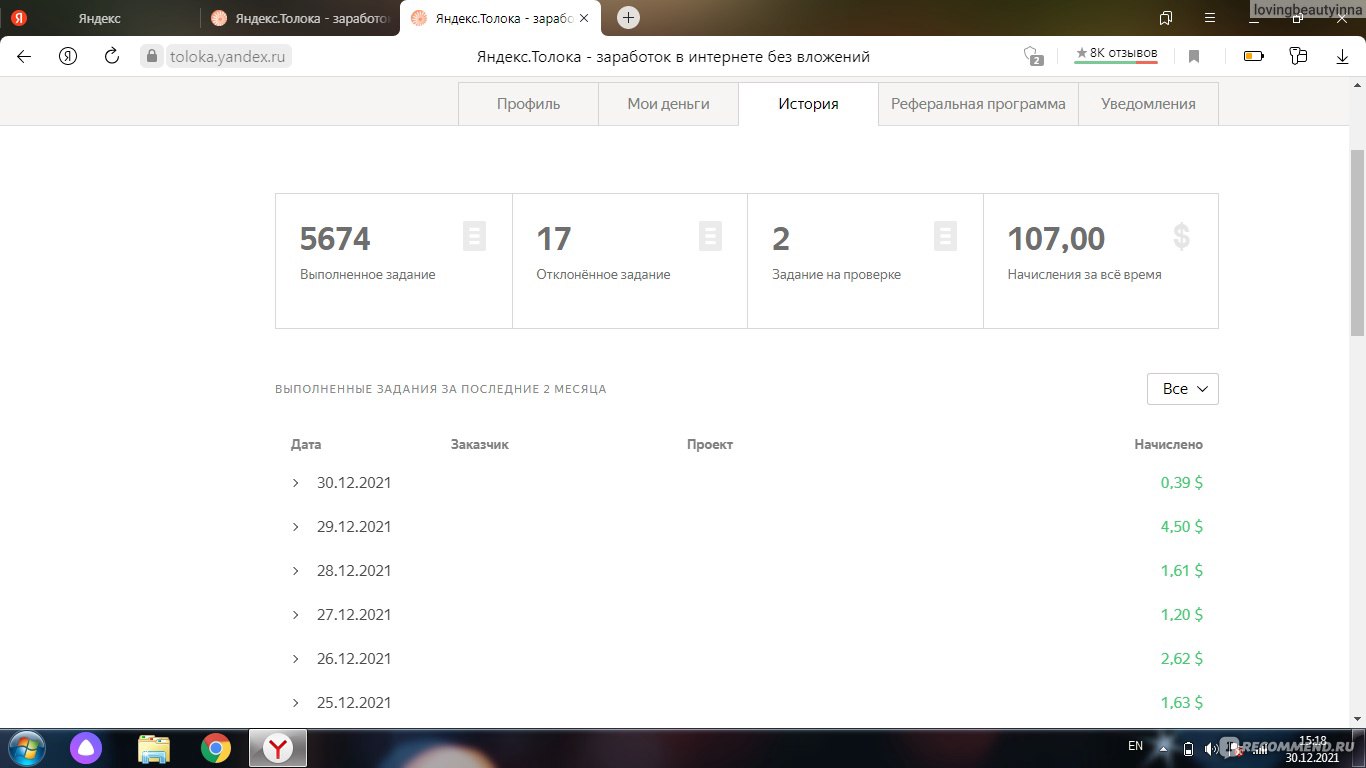Open the Уведомления tab
The height and width of the screenshot is (768, 1366).
click(1148, 104)
